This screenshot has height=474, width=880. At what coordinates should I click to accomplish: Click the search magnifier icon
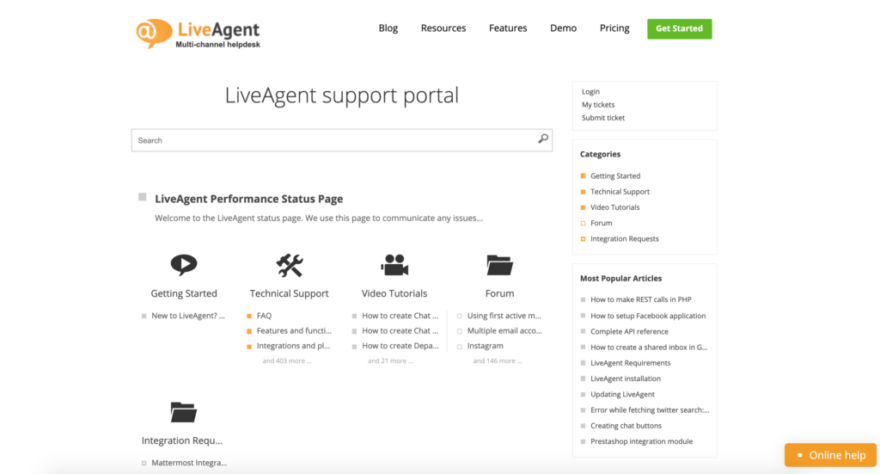543,139
